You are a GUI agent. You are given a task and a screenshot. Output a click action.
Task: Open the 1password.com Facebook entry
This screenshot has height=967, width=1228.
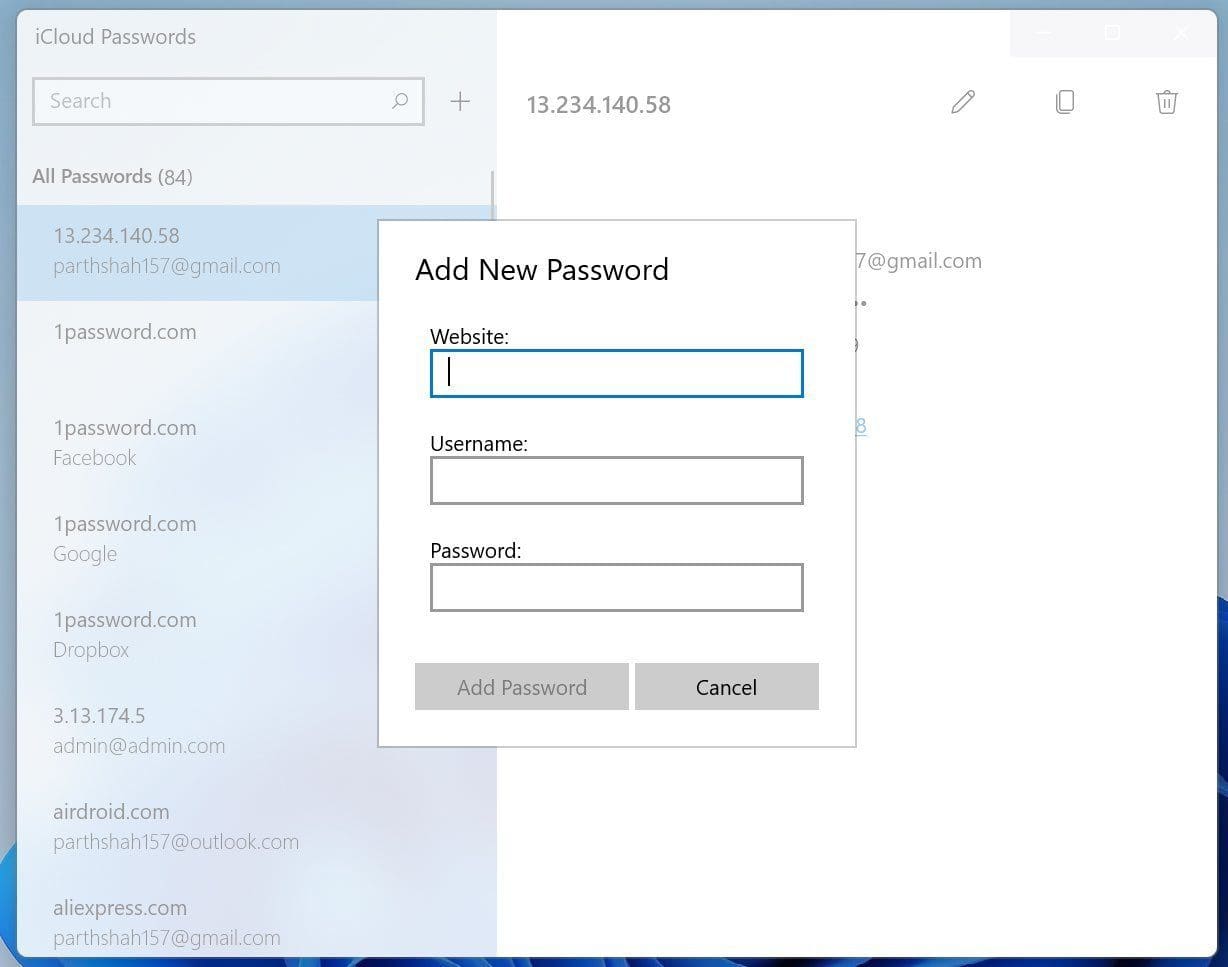point(256,444)
